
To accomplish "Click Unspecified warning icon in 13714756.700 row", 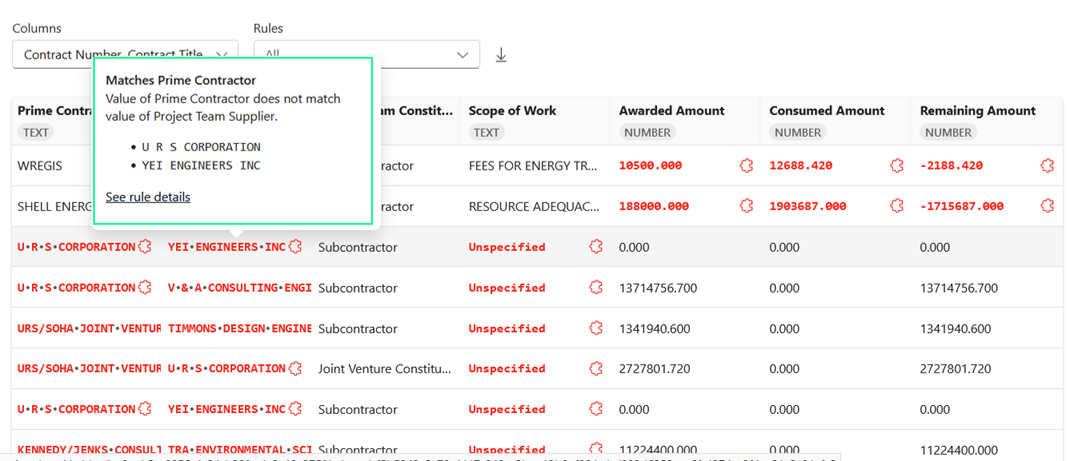I will (x=596, y=288).
